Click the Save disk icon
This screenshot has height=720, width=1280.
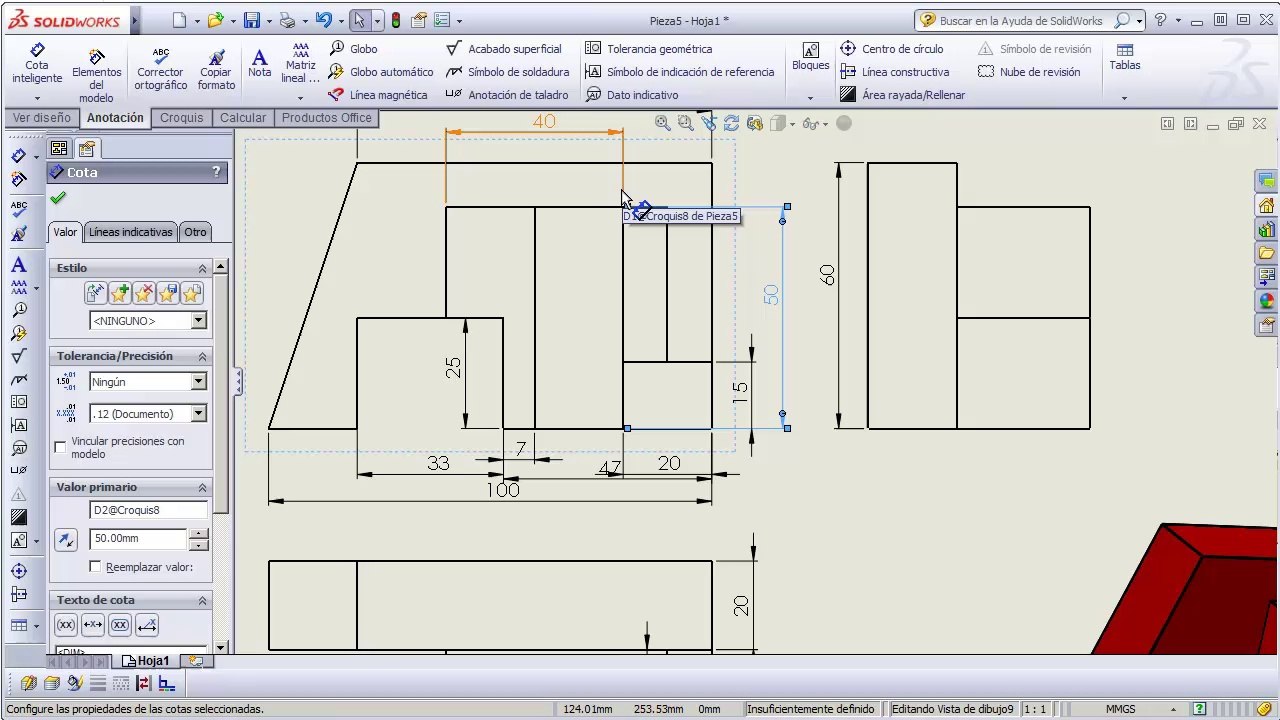(x=252, y=20)
